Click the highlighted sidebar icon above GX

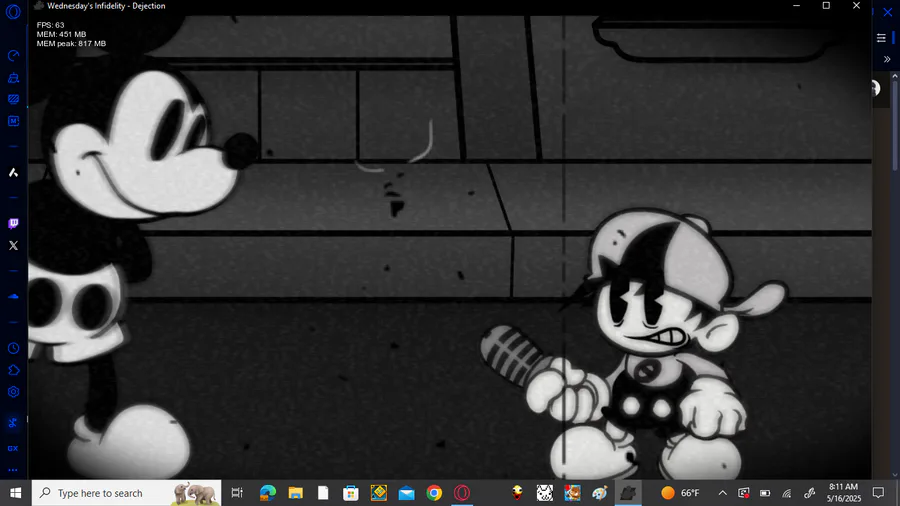click(13, 423)
